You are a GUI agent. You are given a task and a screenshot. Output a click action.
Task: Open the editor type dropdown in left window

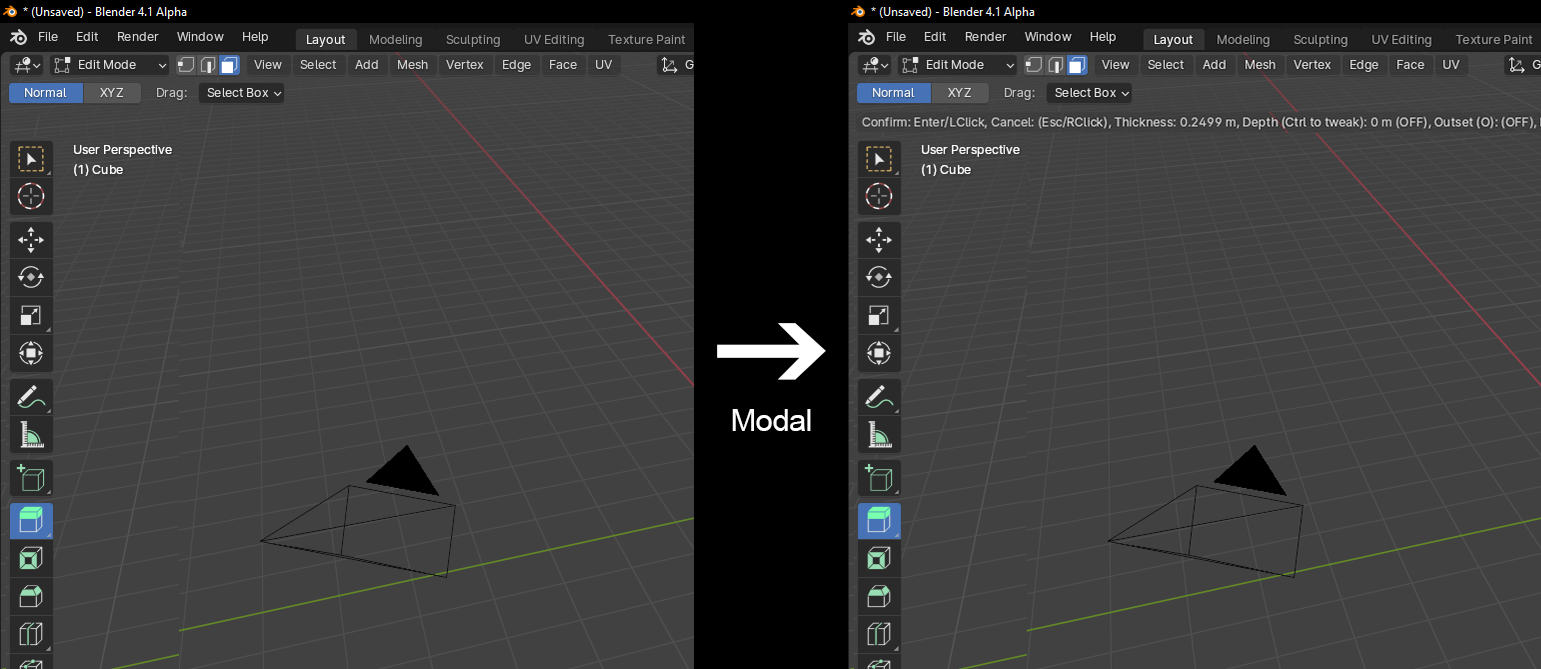pos(27,65)
